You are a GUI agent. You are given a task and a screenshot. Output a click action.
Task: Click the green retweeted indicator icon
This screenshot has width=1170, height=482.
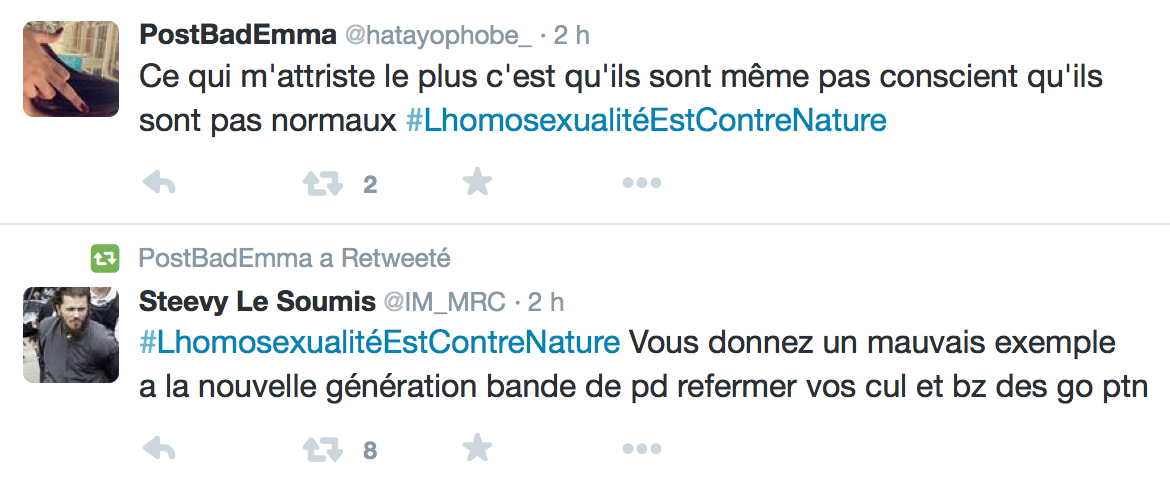click(x=105, y=258)
